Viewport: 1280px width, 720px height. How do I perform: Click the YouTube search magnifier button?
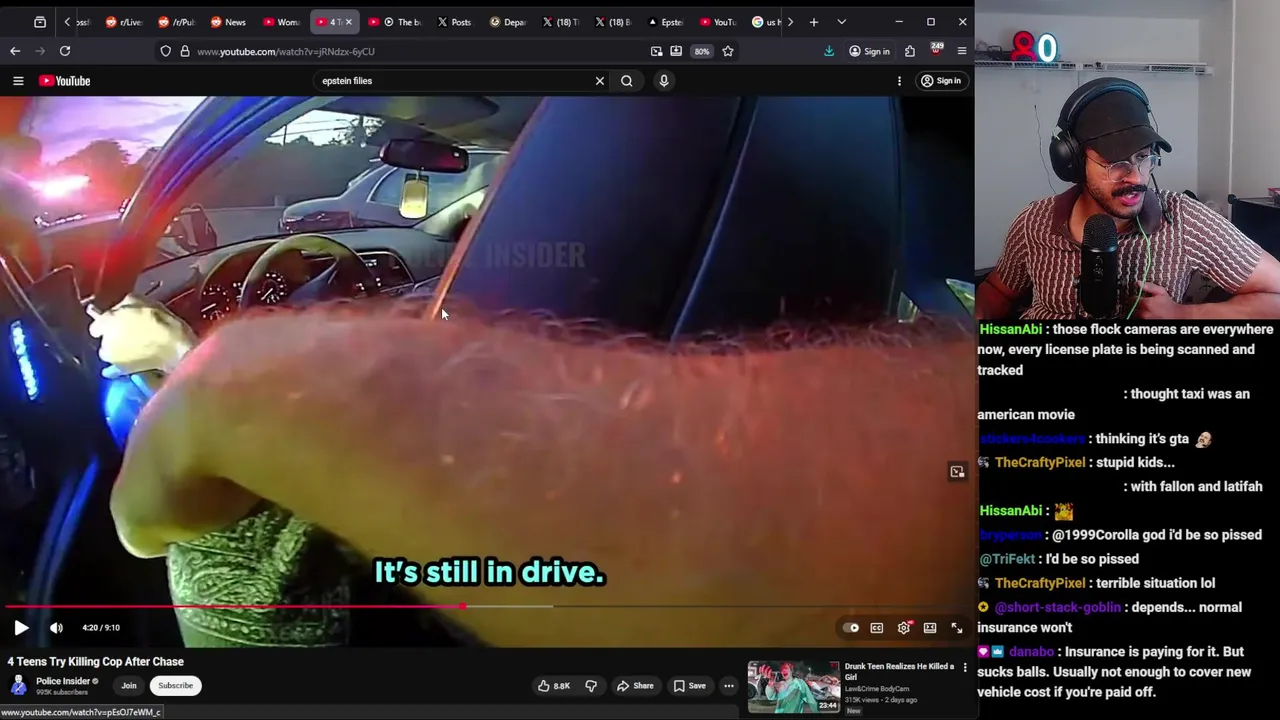tap(627, 81)
